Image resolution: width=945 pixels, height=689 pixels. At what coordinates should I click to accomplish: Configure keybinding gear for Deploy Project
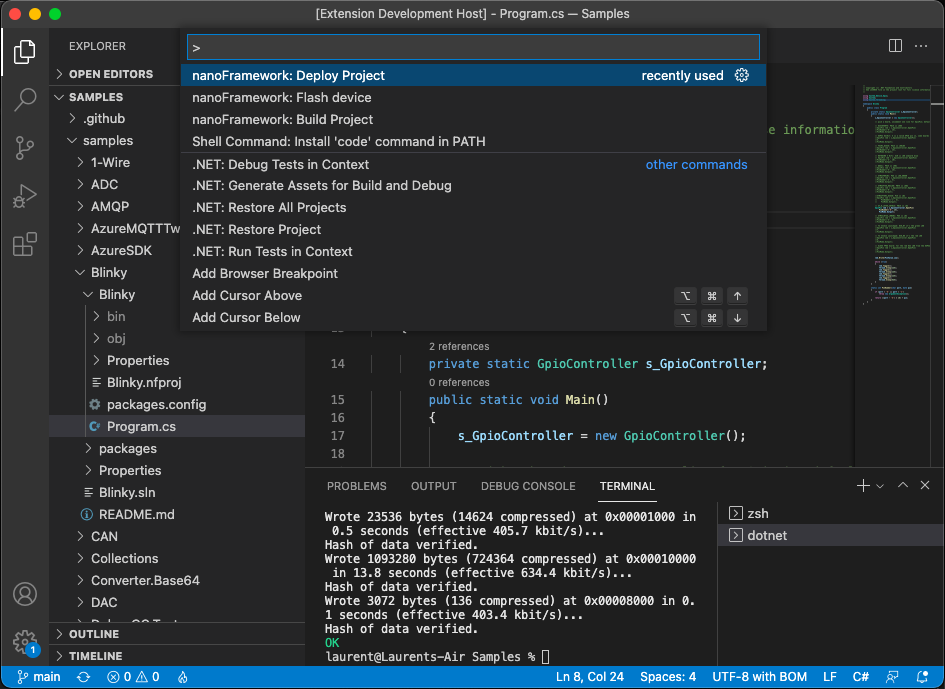(x=742, y=75)
